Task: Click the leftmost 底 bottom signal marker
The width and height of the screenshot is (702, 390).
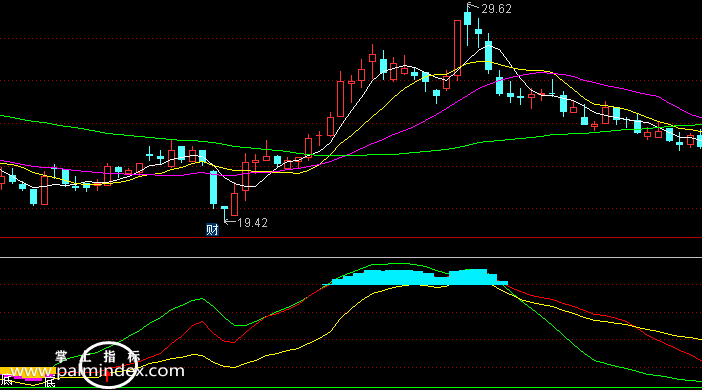Action: click(6, 381)
